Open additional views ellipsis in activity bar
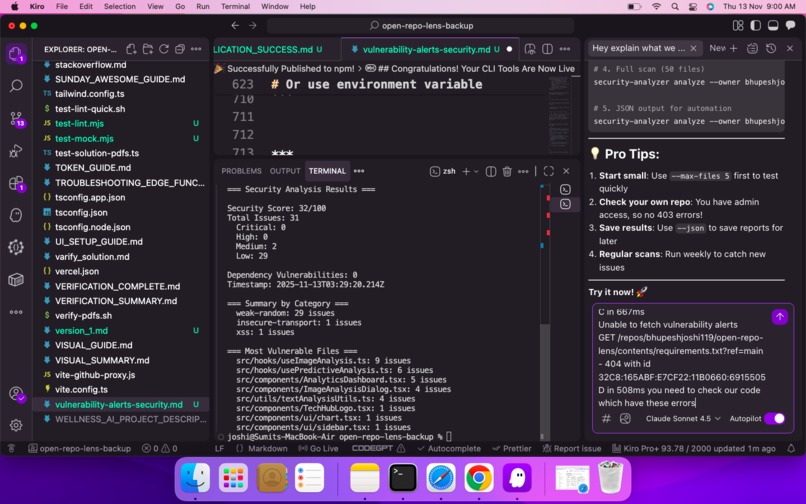806x504 pixels. coord(16,312)
